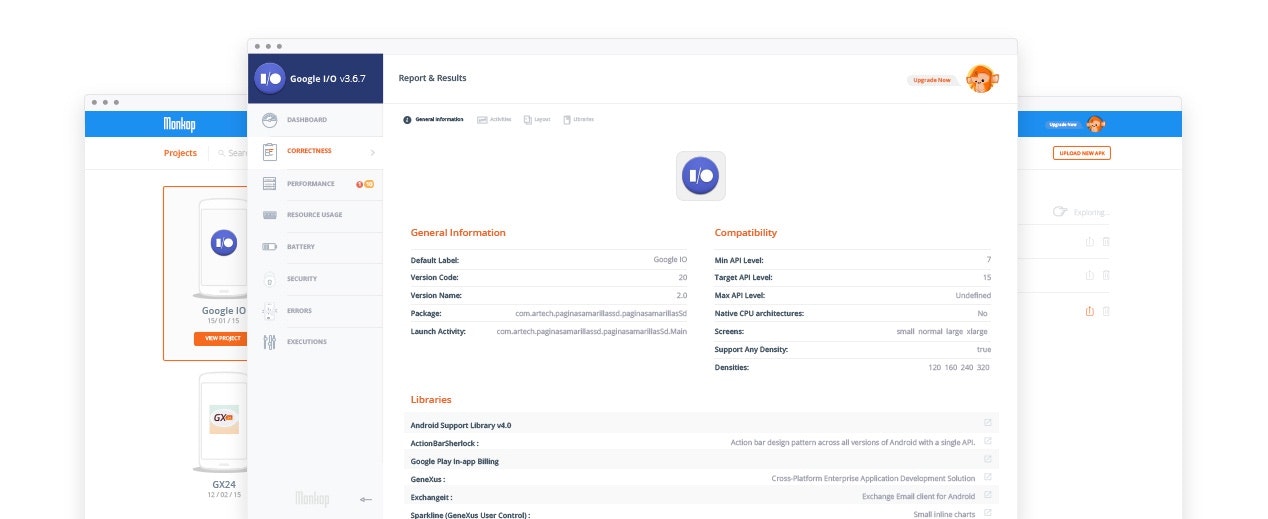Click the Densities values 120 160 240 320
This screenshot has width=1268, height=519.
[x=958, y=368]
